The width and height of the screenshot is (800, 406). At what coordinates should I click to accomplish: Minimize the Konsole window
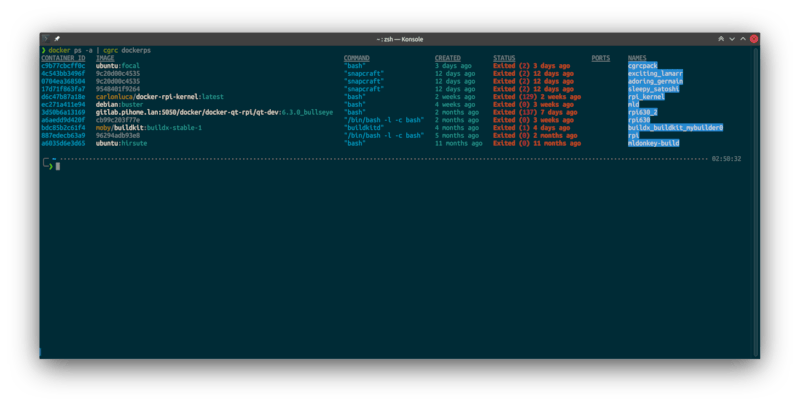(732, 39)
